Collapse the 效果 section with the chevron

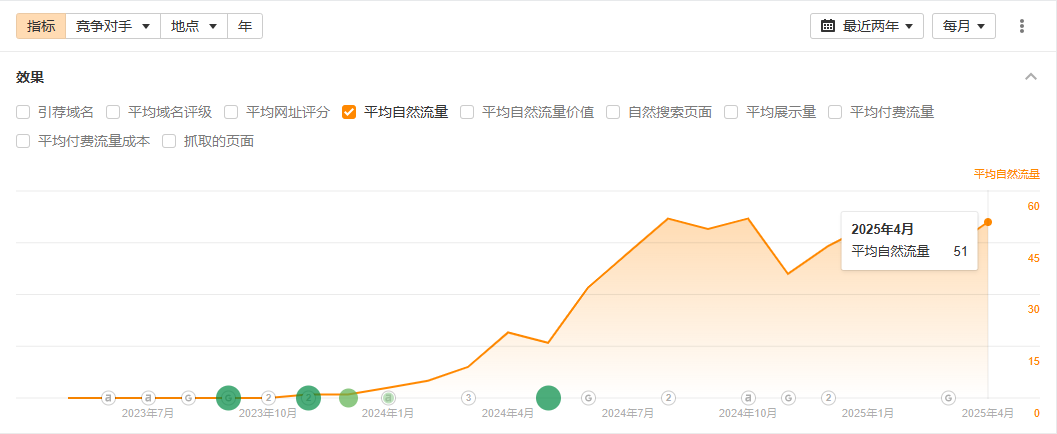tap(1031, 77)
